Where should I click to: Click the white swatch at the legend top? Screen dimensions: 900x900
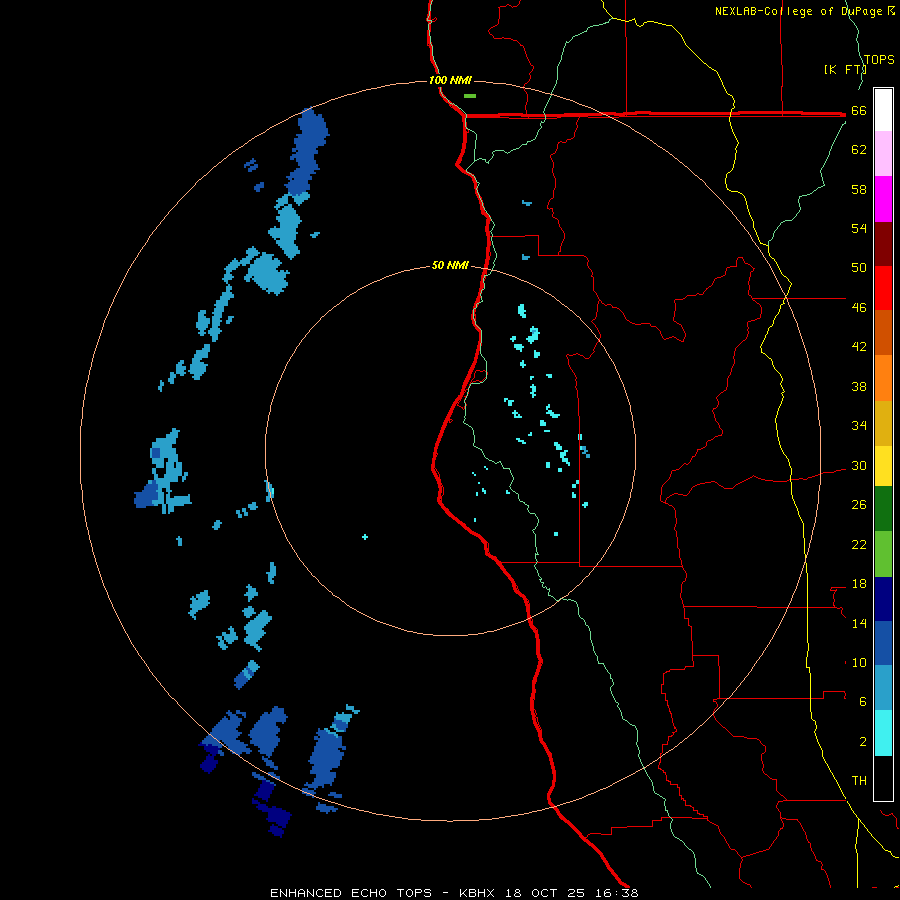(x=883, y=110)
